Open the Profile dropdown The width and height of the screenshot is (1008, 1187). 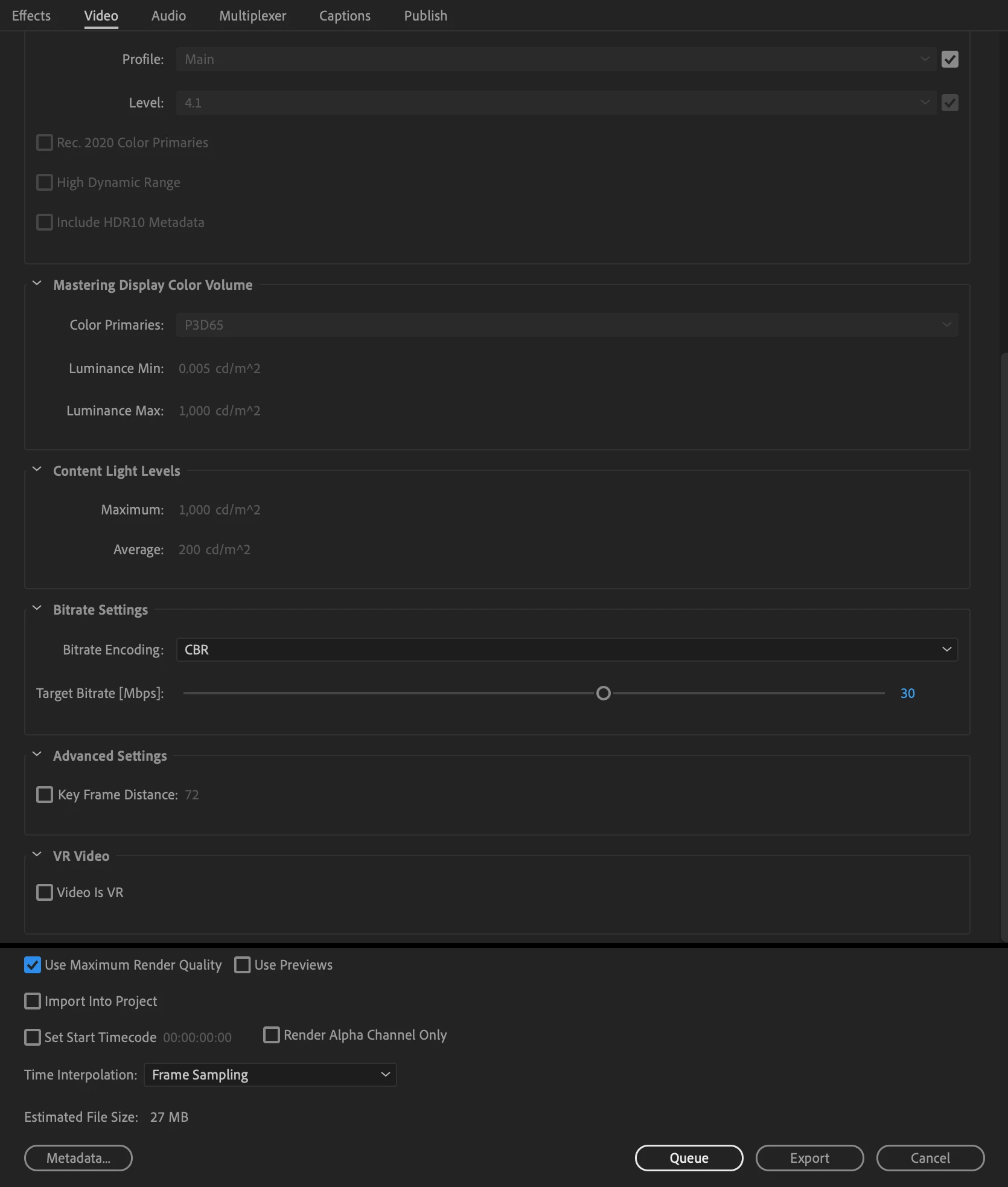555,59
